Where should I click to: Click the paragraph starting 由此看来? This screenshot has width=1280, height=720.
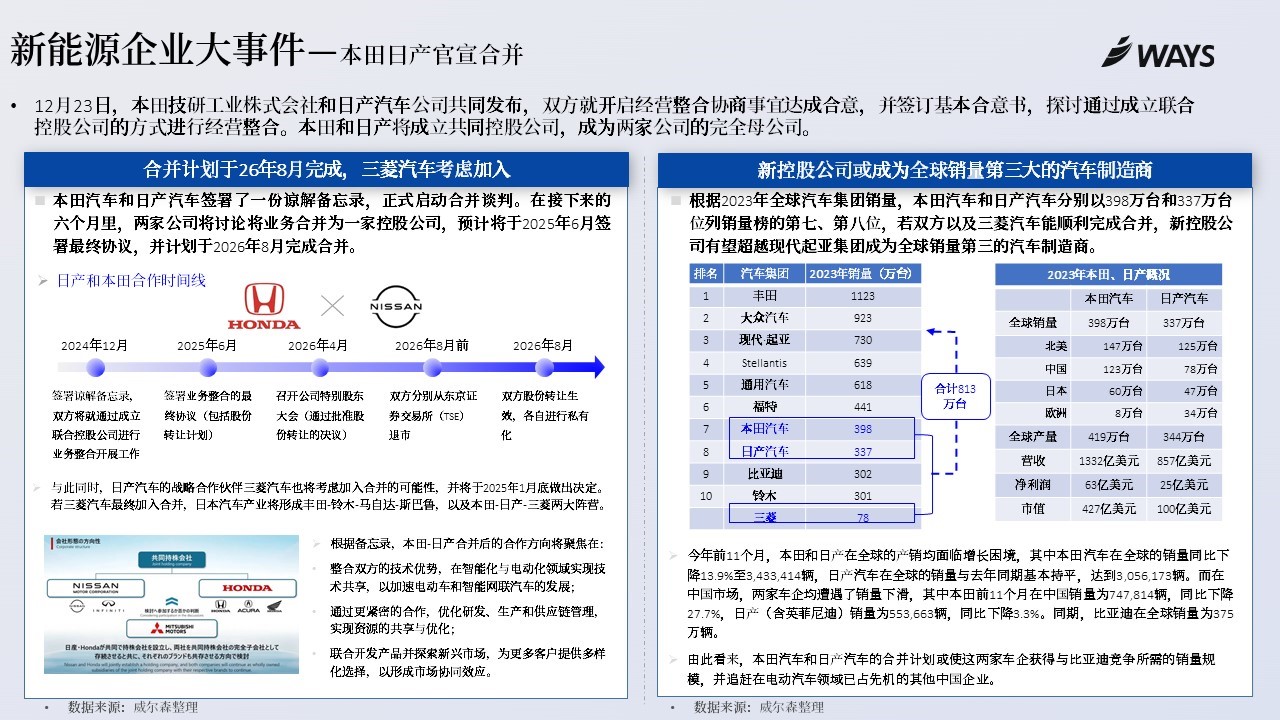coord(951,670)
